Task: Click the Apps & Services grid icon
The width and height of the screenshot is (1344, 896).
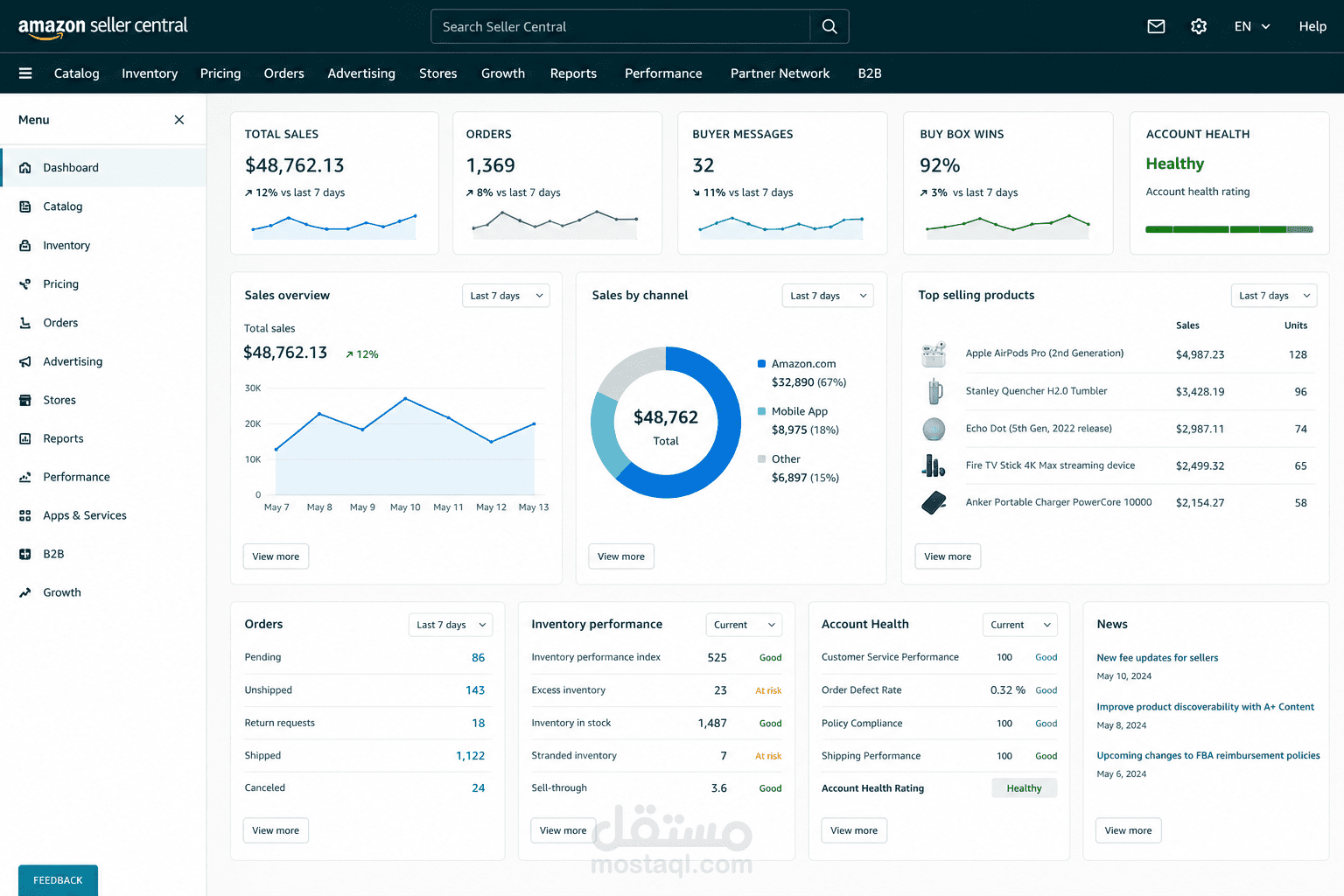Action: (25, 515)
